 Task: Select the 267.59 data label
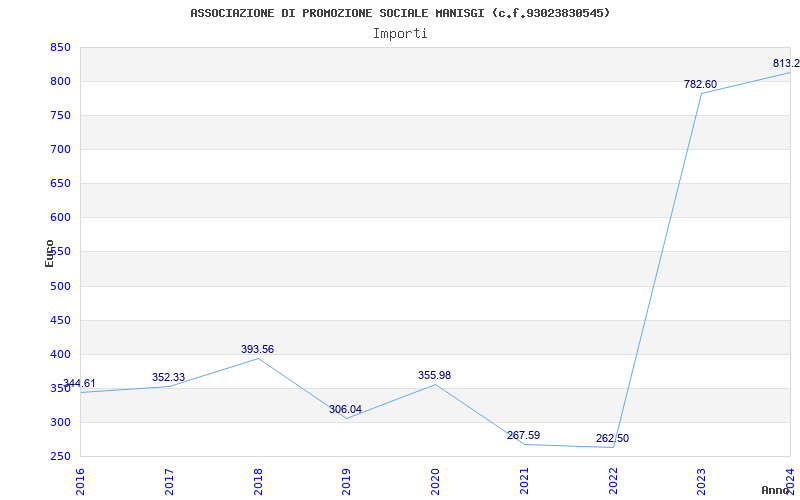pyautogui.click(x=523, y=436)
